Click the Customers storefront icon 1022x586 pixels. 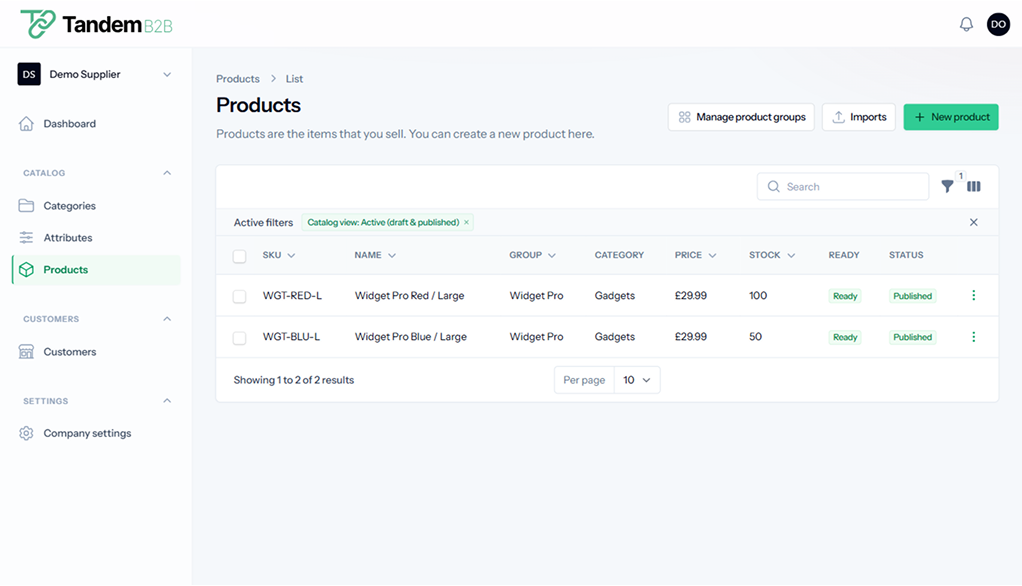pyautogui.click(x=26, y=351)
